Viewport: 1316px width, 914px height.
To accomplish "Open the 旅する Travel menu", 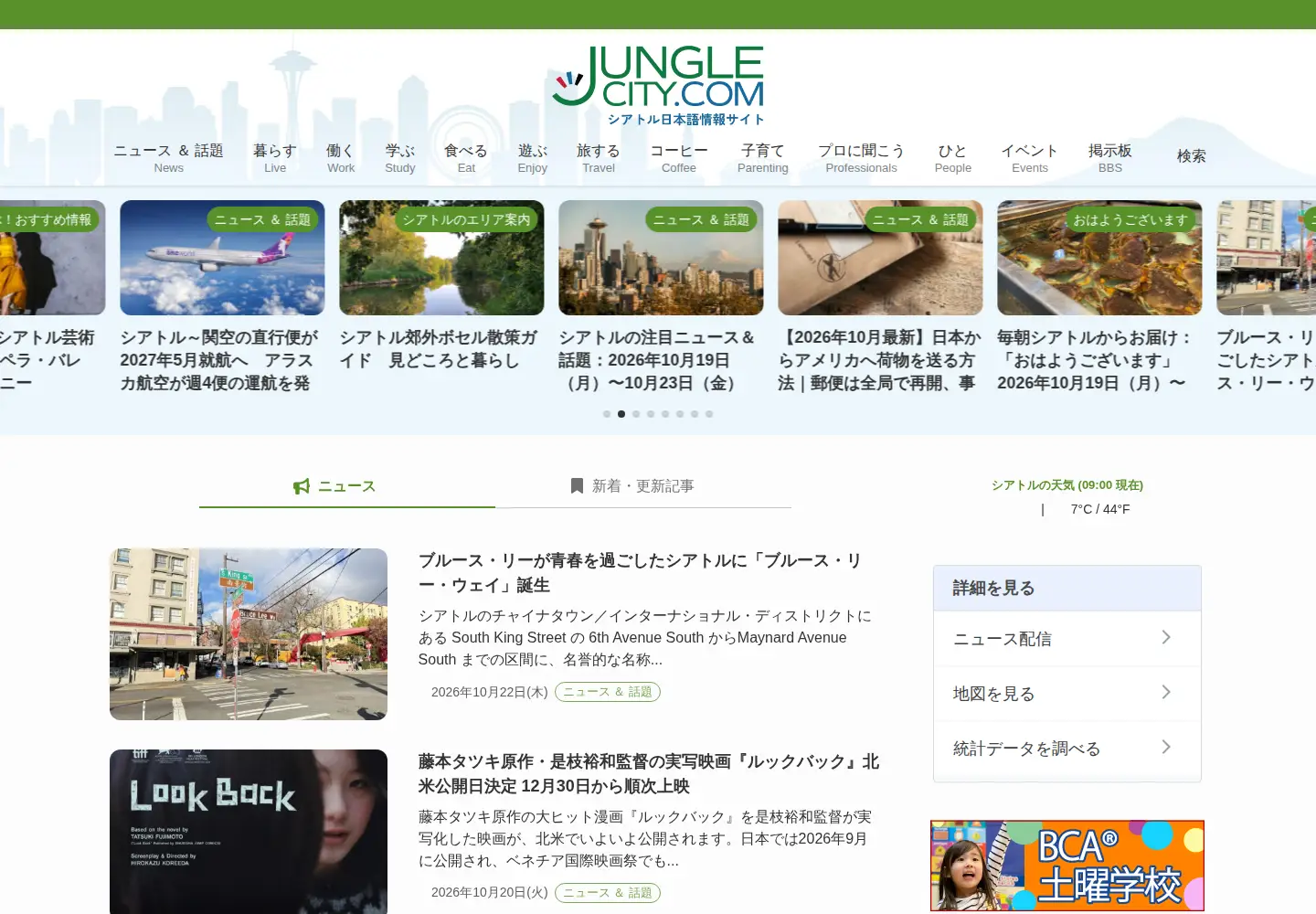I will (599, 158).
